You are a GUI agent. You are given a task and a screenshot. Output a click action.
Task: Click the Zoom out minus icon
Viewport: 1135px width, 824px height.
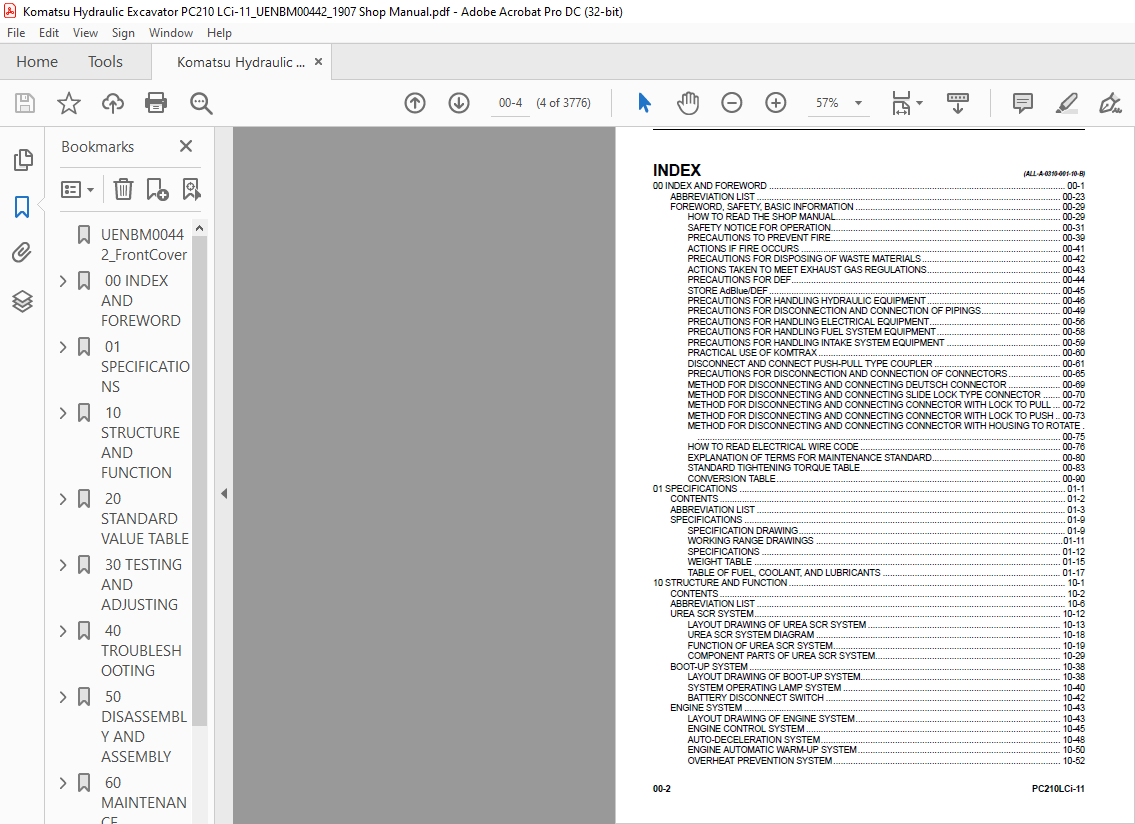click(732, 103)
